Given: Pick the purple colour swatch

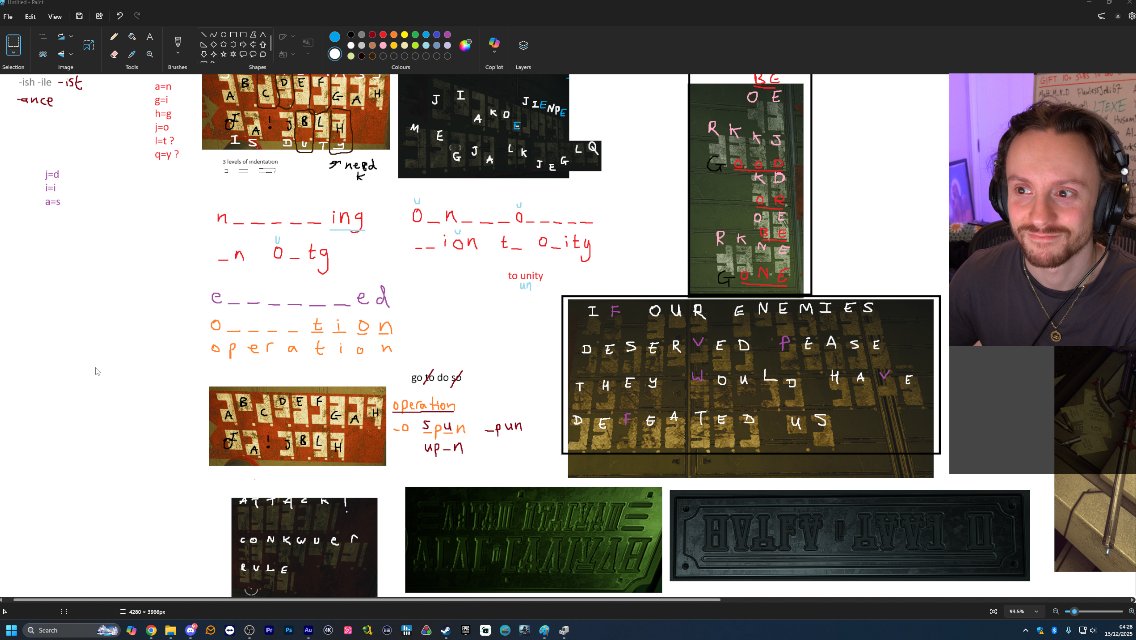Looking at the screenshot, I should 448,34.
